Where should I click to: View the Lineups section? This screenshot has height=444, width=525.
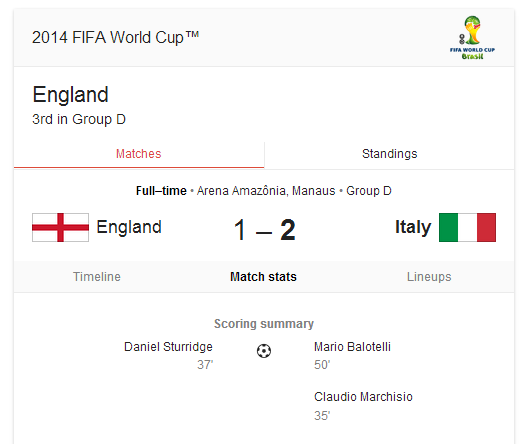point(429,277)
